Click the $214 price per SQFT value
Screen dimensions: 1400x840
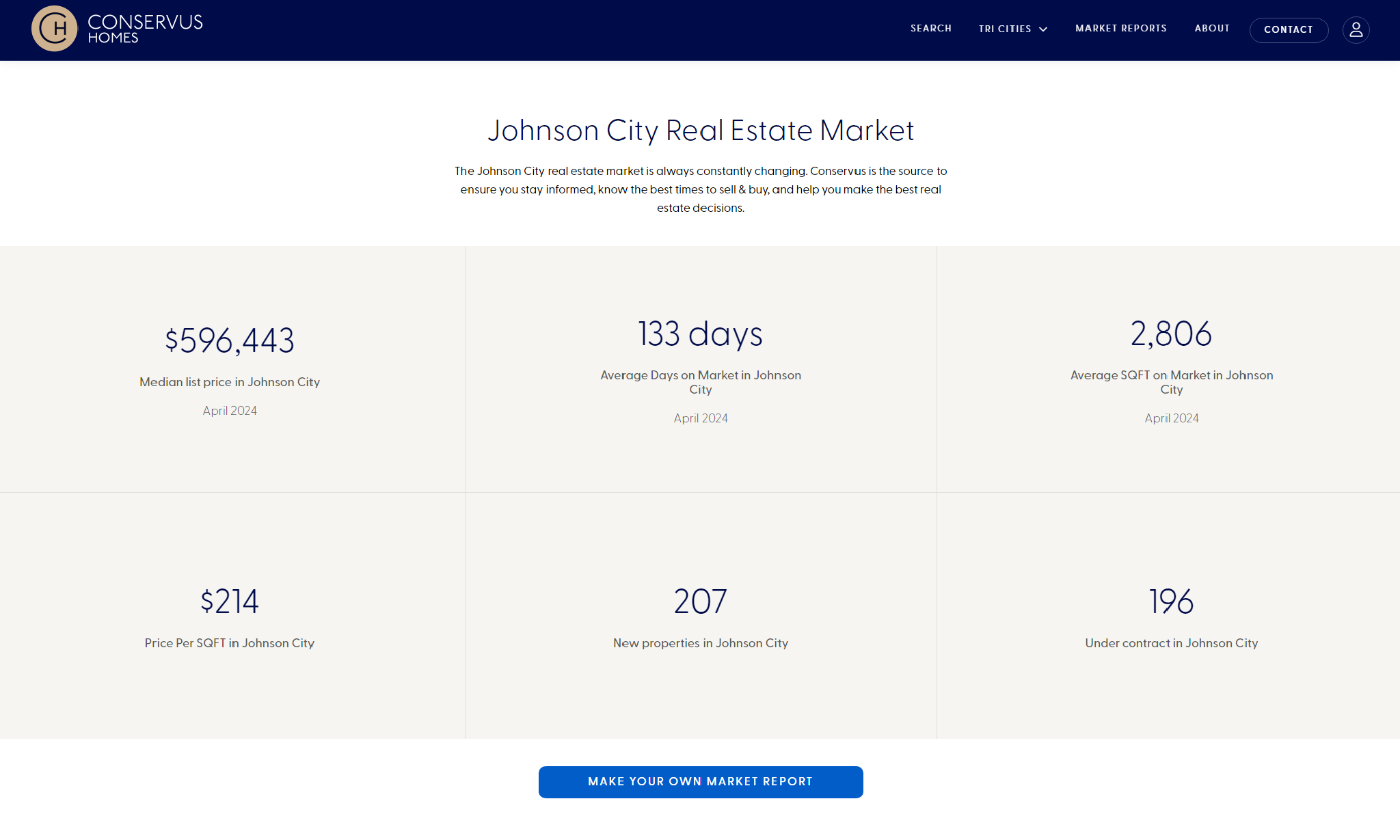(x=230, y=601)
